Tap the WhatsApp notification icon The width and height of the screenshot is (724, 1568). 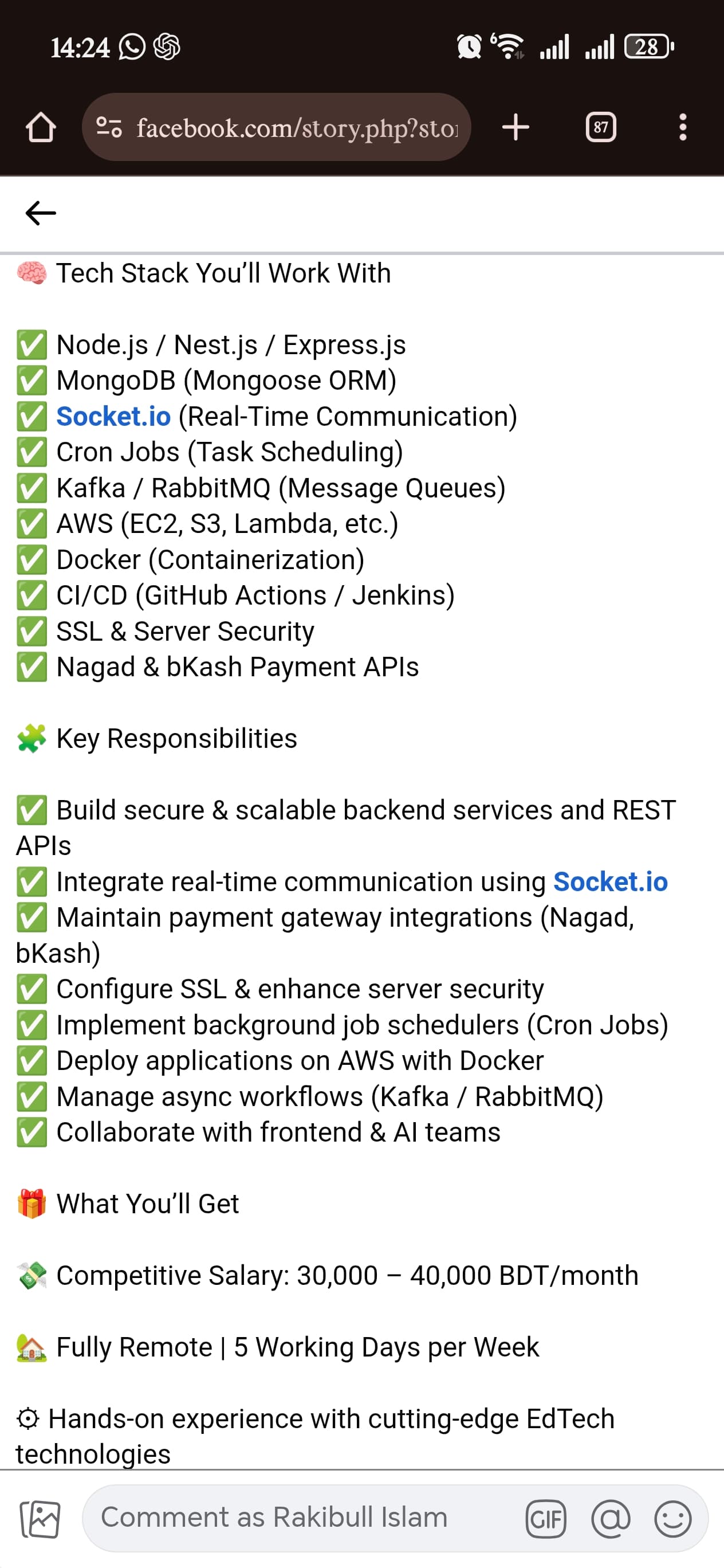[132, 47]
